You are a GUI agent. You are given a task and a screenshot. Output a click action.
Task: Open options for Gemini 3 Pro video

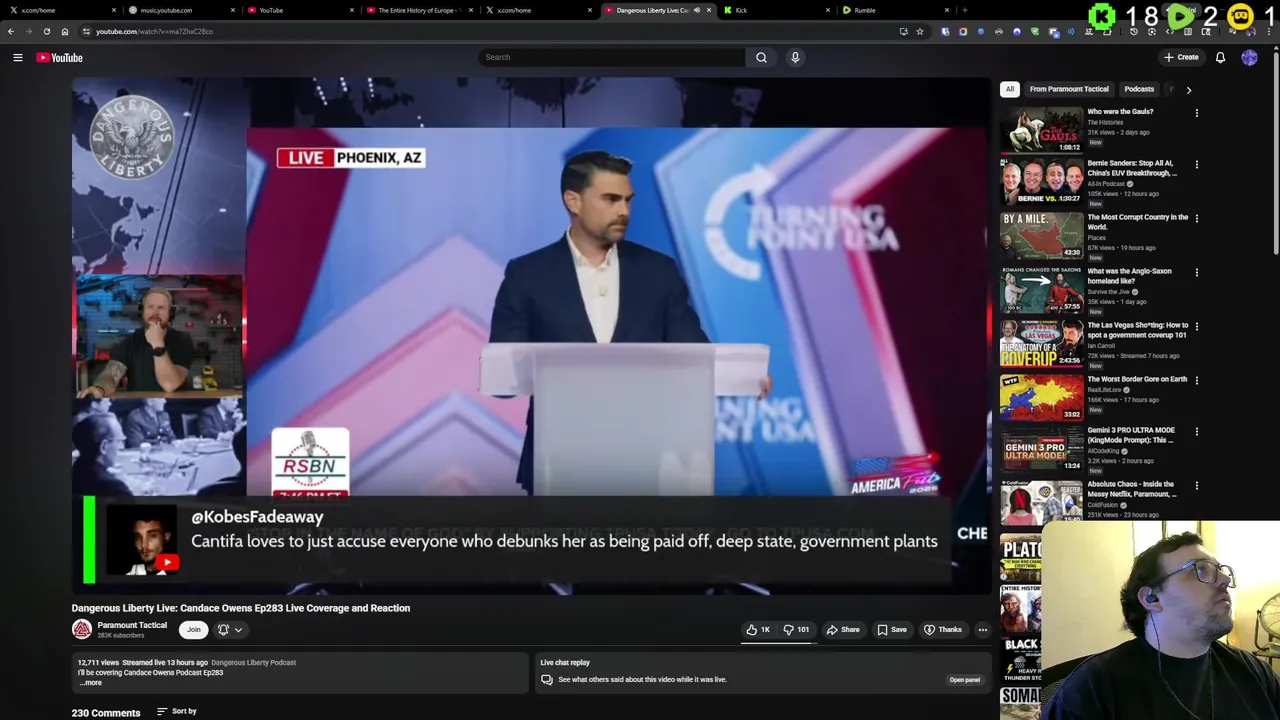[1196, 432]
